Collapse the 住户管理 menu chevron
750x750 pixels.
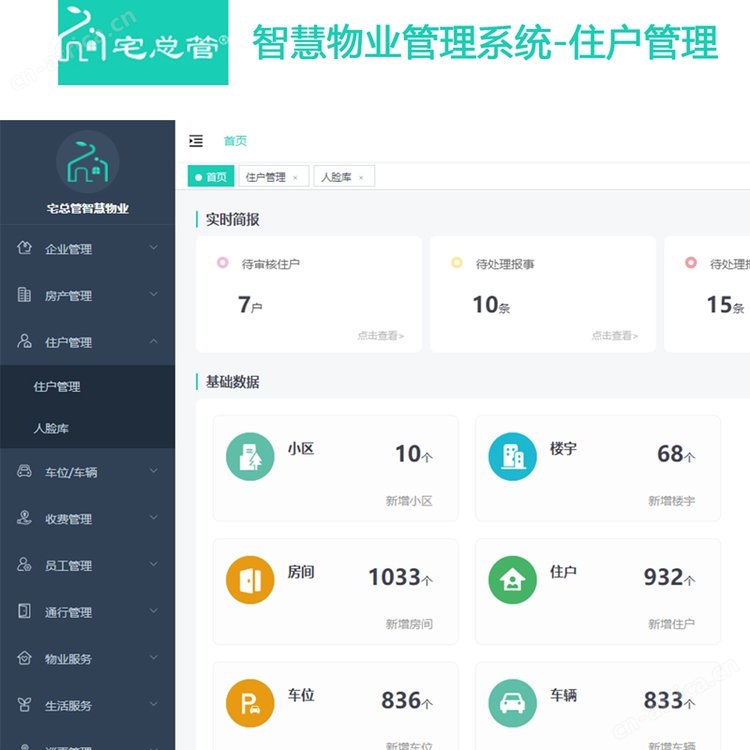pyautogui.click(x=154, y=341)
